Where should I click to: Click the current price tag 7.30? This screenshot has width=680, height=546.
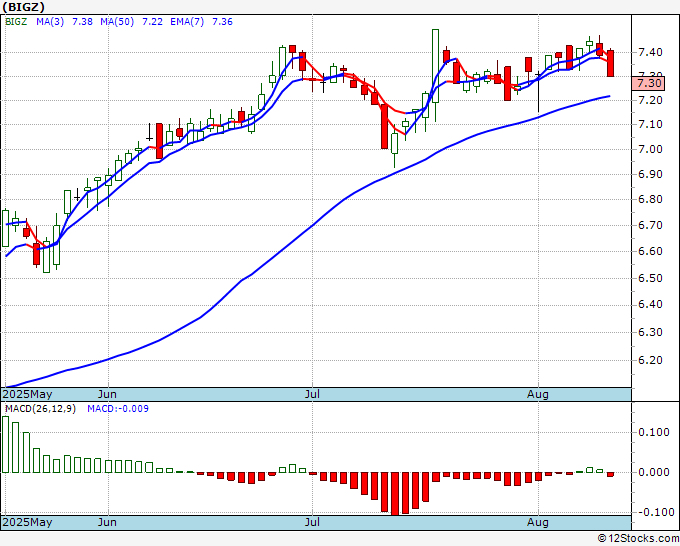pyautogui.click(x=648, y=83)
